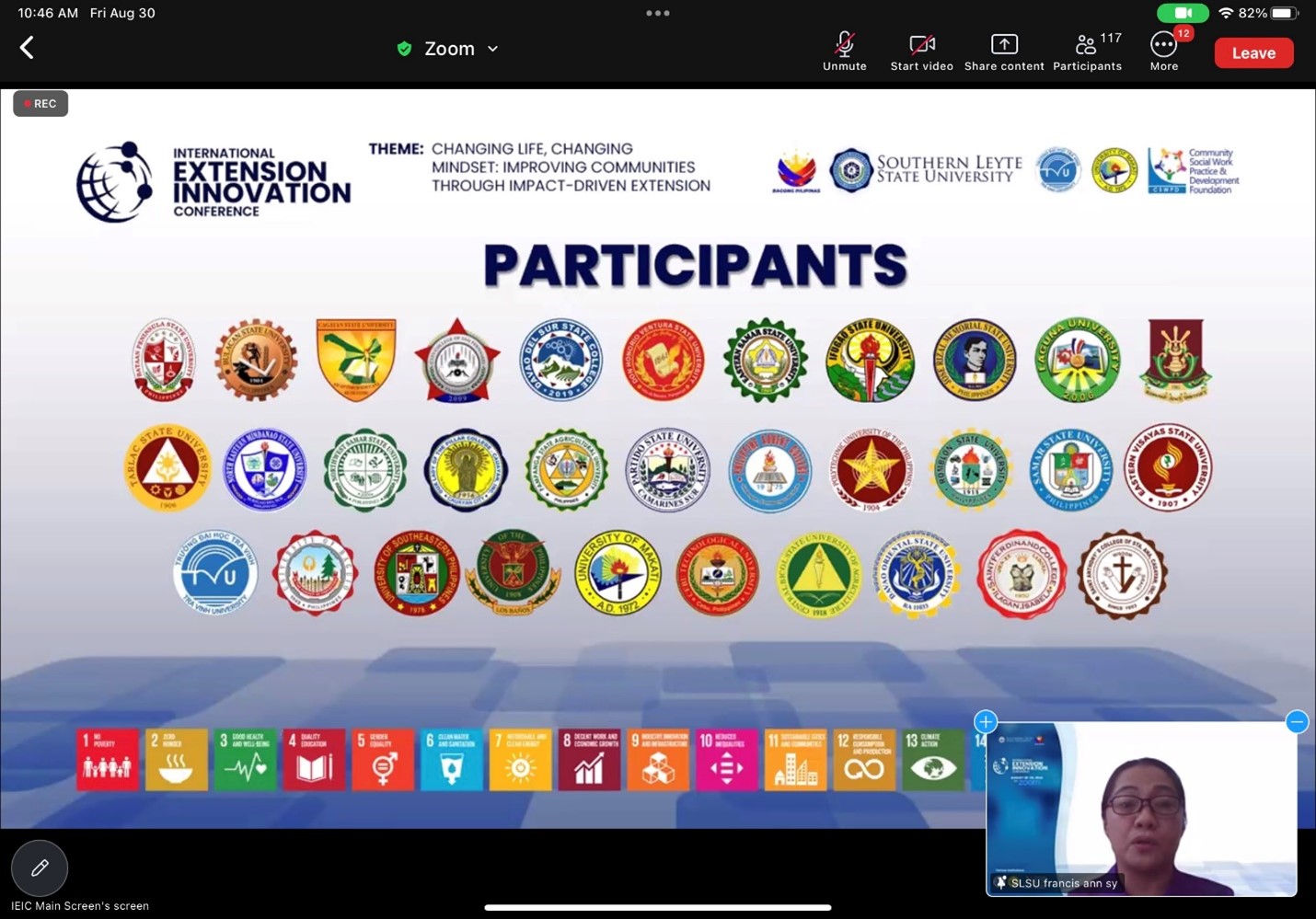1316x919 pixels.
Task: Tap the pencil annotate button
Action: (x=40, y=867)
